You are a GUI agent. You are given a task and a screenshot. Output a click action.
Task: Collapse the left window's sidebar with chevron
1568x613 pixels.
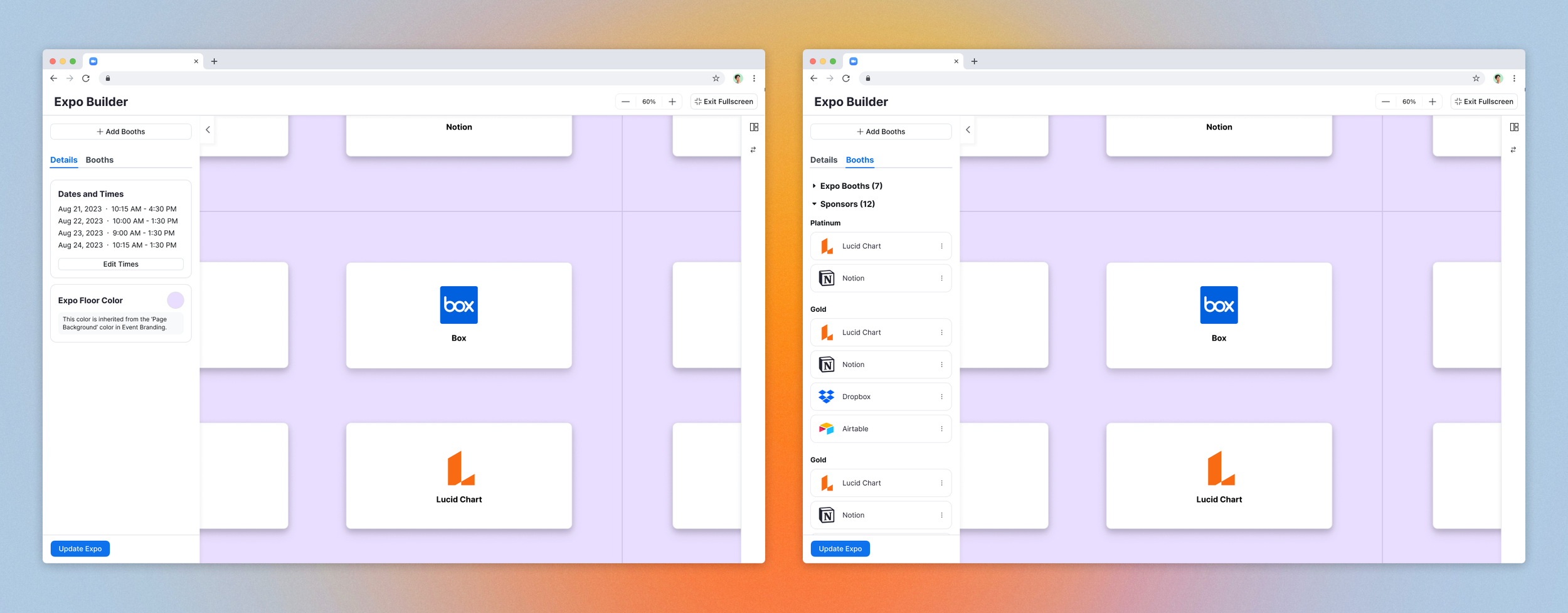pyautogui.click(x=208, y=130)
